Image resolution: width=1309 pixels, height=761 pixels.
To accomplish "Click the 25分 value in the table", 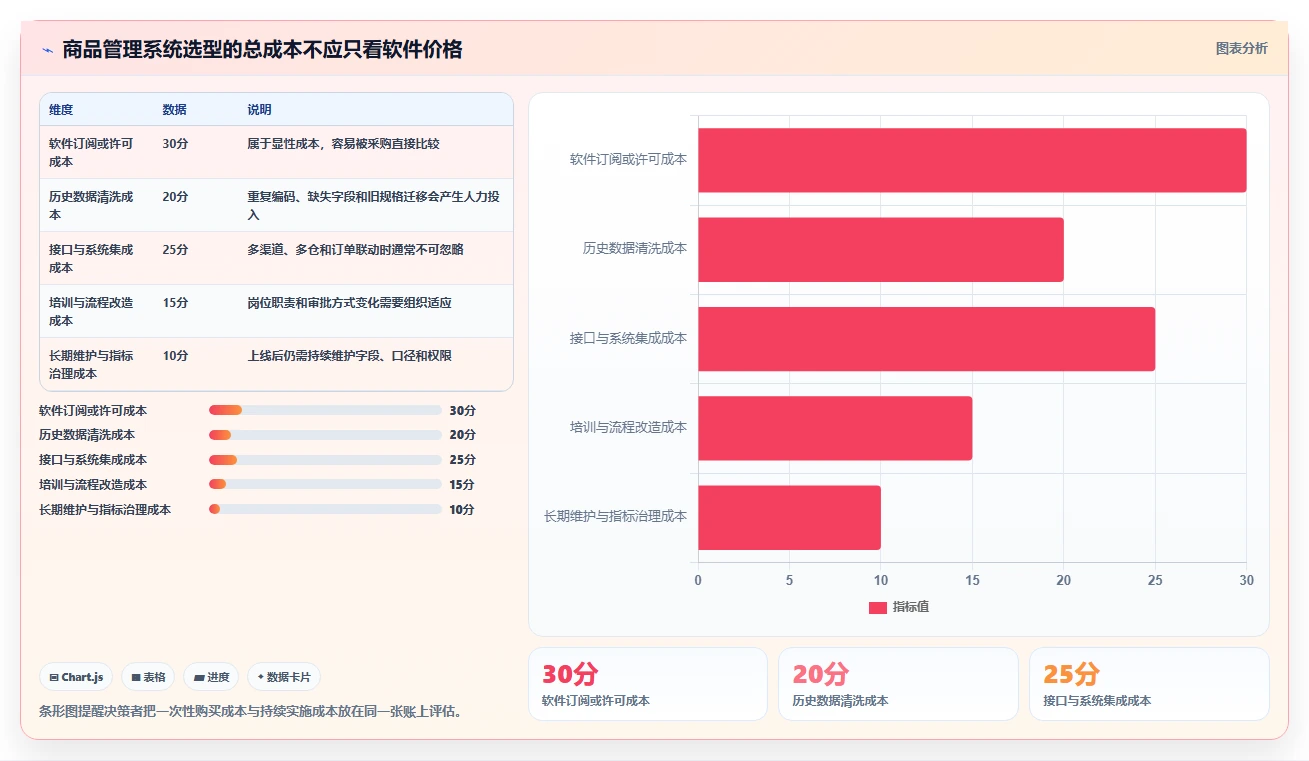I will point(175,250).
